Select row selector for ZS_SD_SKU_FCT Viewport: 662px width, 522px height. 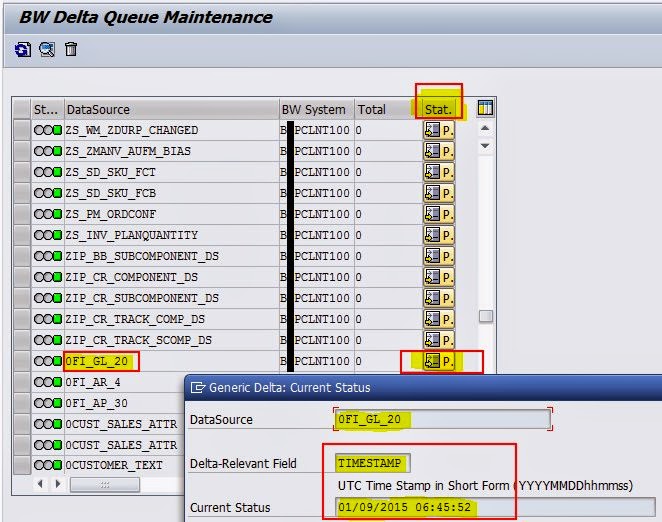[22, 172]
